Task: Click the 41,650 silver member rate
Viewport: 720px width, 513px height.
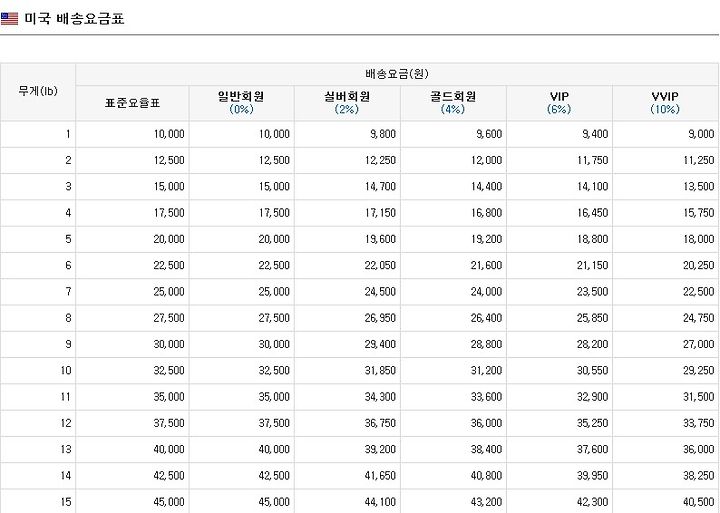Action: pos(380,476)
